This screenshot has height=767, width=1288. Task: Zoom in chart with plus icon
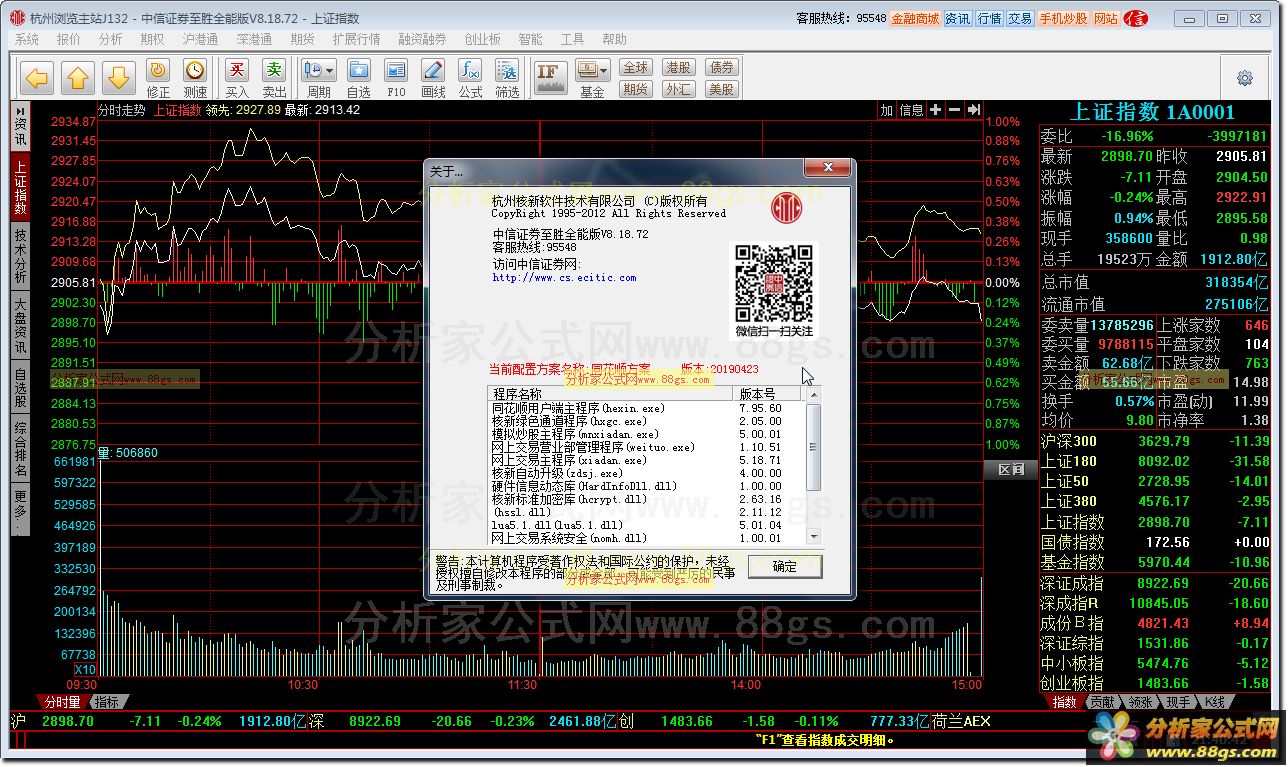[x=936, y=110]
